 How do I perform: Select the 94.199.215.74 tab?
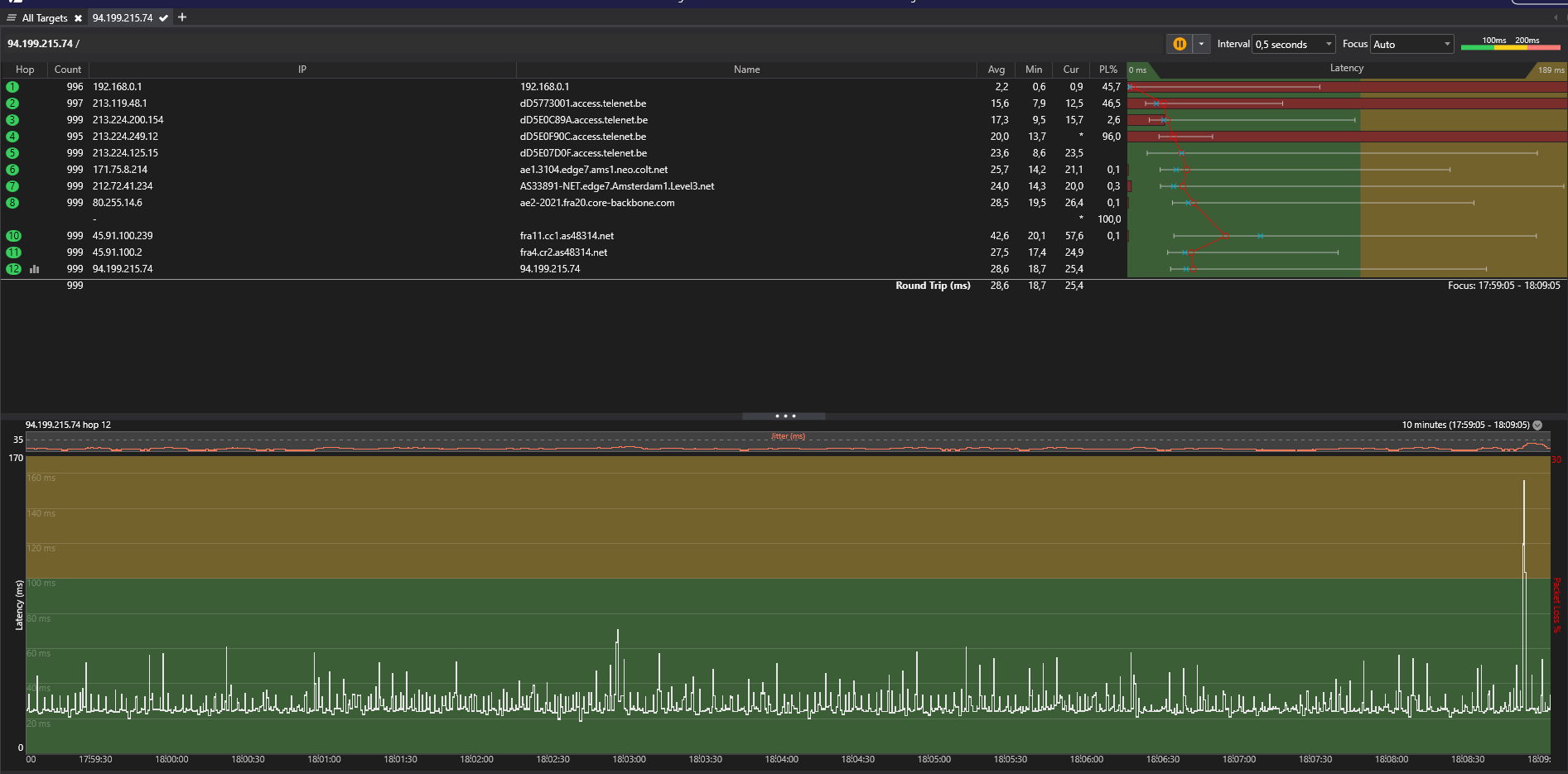[123, 18]
